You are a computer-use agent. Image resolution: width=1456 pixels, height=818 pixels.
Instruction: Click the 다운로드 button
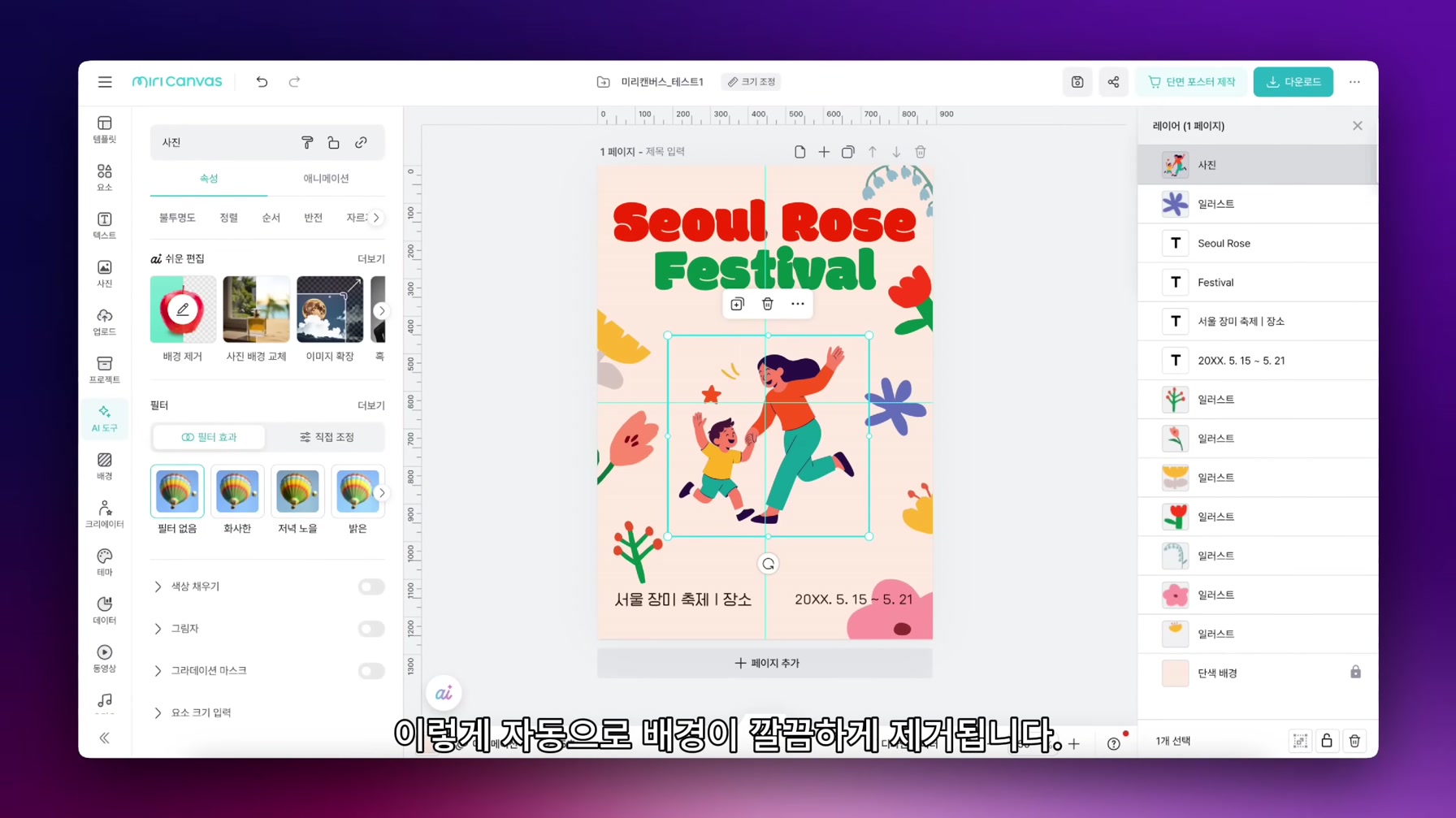coord(1293,82)
